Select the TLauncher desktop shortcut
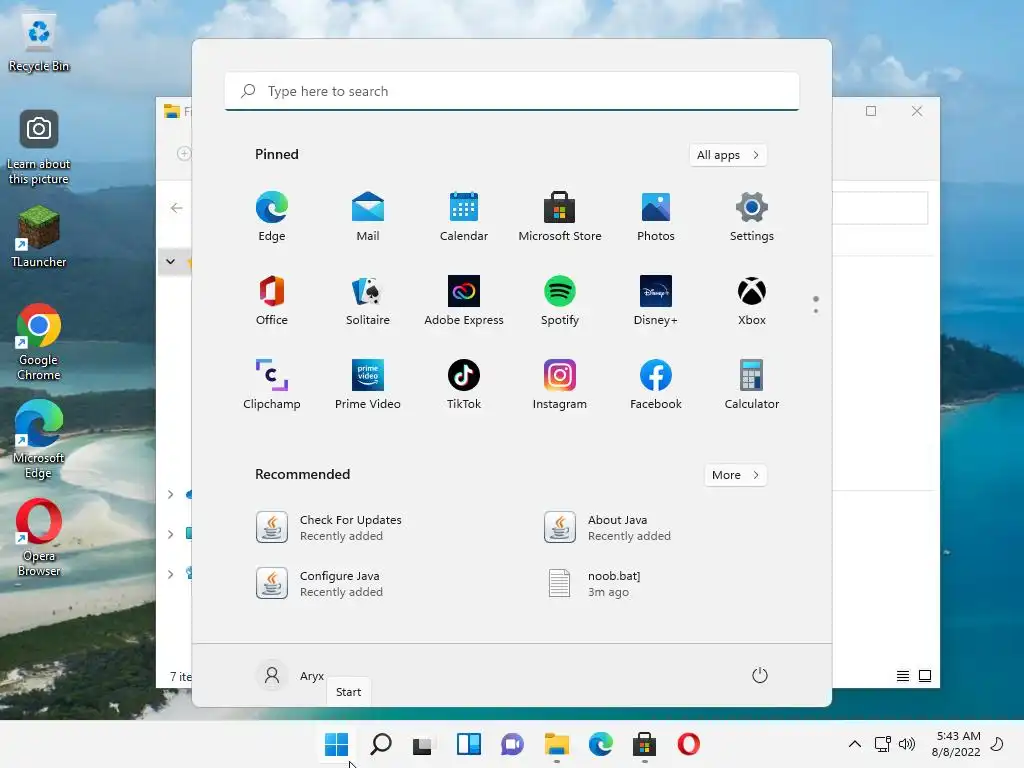 pyautogui.click(x=39, y=236)
